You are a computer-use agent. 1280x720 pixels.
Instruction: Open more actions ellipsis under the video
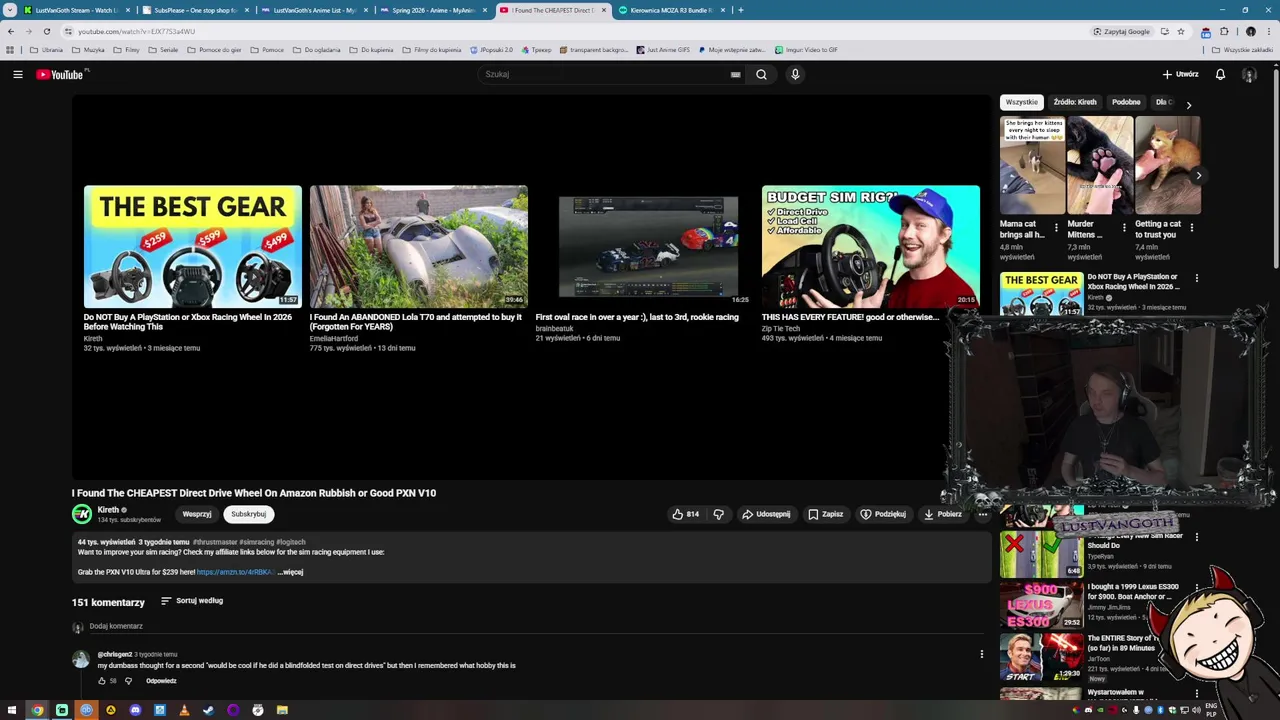(x=983, y=514)
